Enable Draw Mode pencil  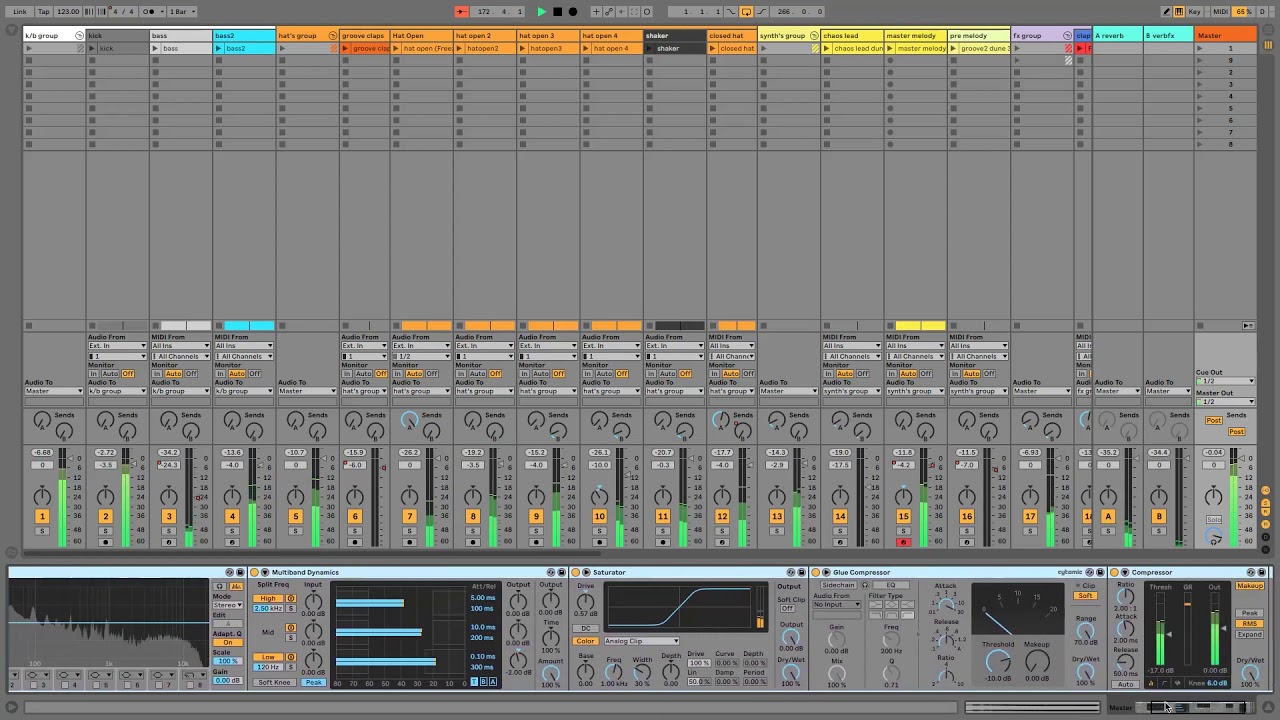[x=1166, y=12]
